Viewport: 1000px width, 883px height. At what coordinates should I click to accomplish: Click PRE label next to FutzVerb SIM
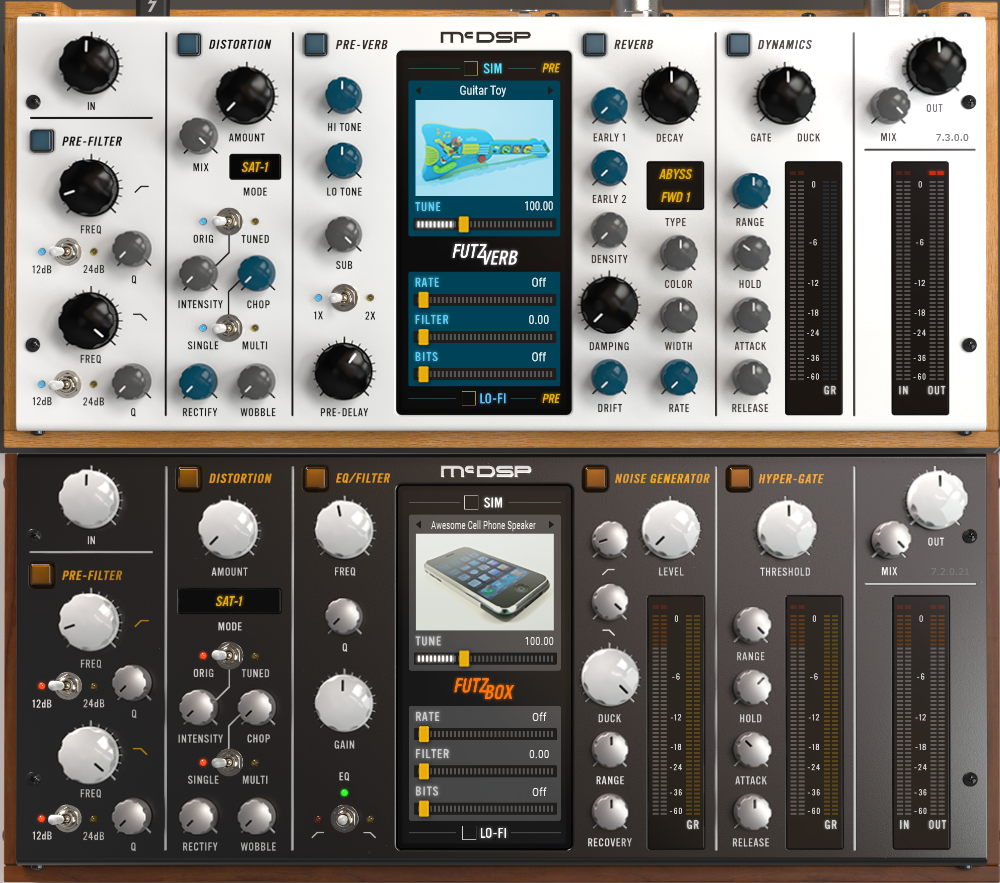point(551,68)
